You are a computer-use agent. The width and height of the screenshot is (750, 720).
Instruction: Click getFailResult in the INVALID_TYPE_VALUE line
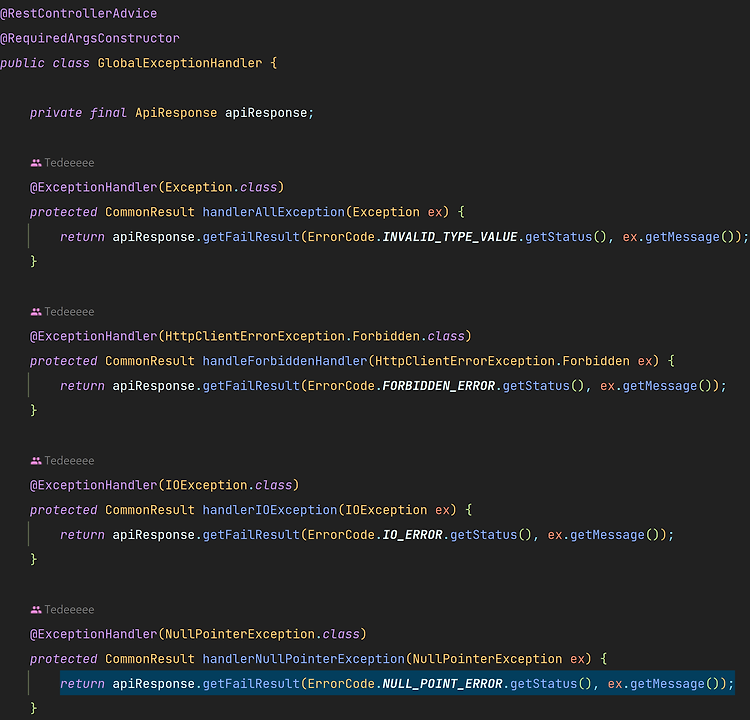(x=251, y=237)
